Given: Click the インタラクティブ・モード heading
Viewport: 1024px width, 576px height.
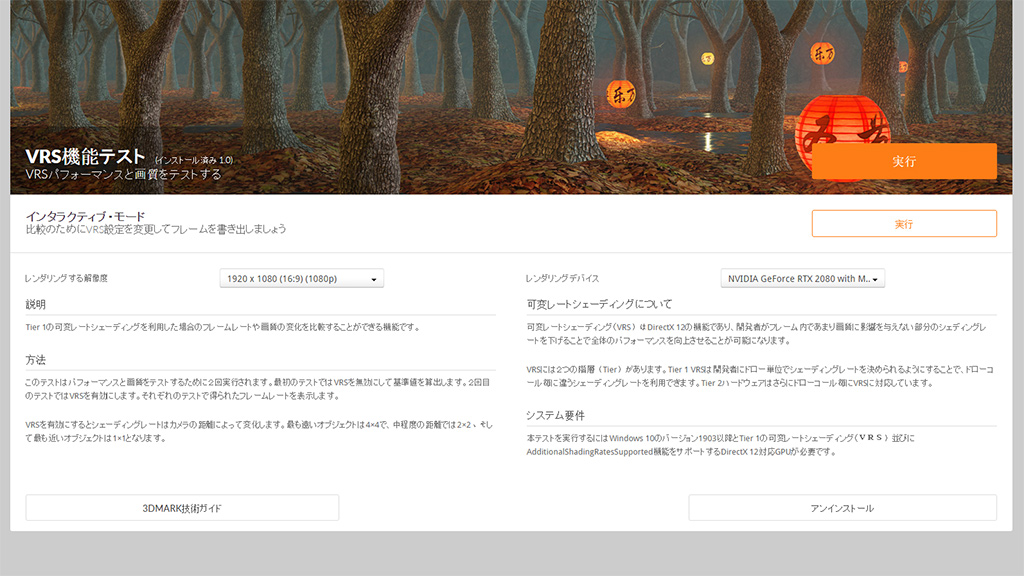Looking at the screenshot, I should pyautogui.click(x=86, y=216).
